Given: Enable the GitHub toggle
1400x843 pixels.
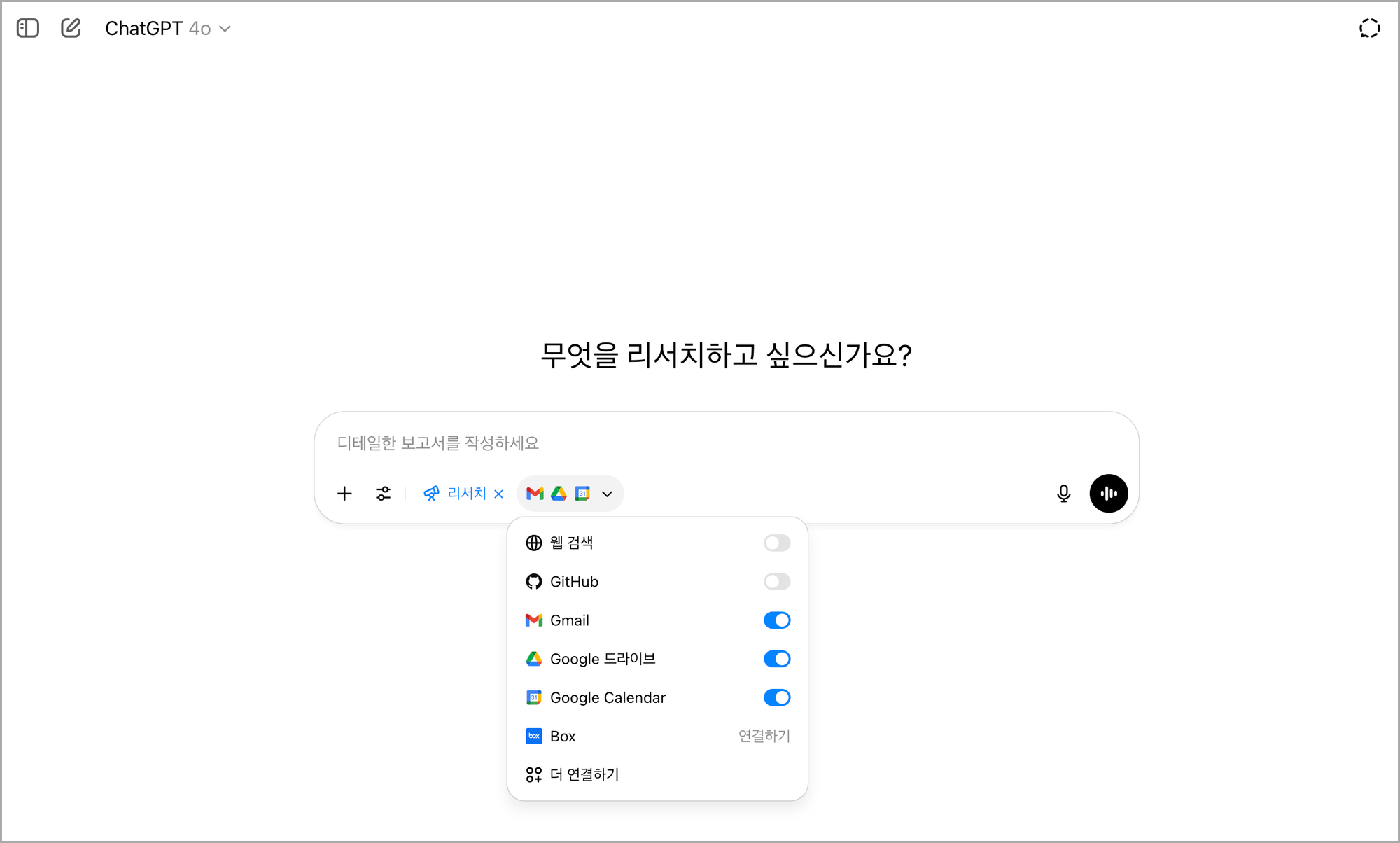Looking at the screenshot, I should click(x=777, y=582).
